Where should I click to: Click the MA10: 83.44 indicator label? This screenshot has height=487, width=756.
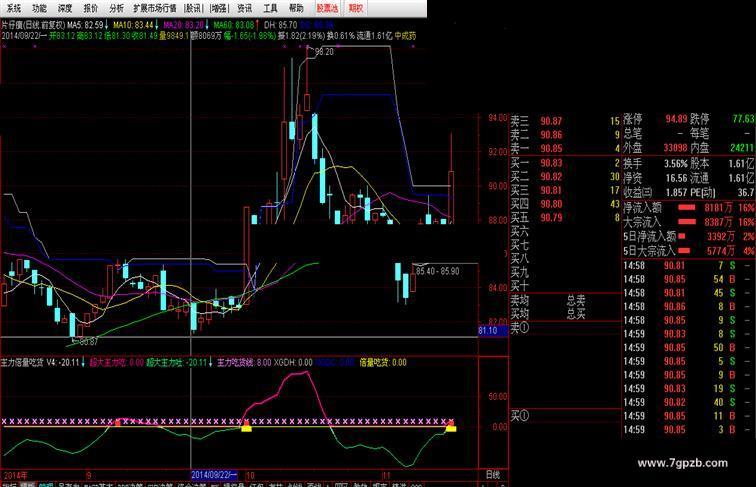click(134, 25)
